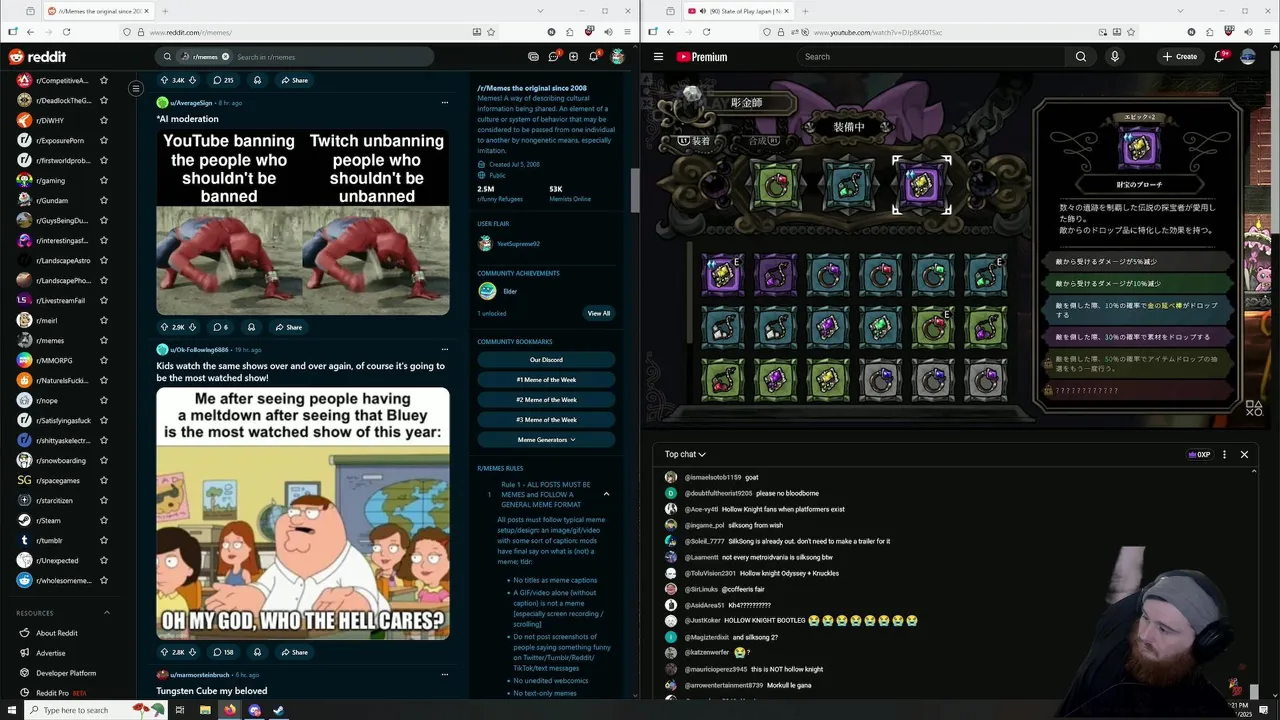Expand the Meme Generators dropdown
The width and height of the screenshot is (1280, 720).
[x=546, y=440]
